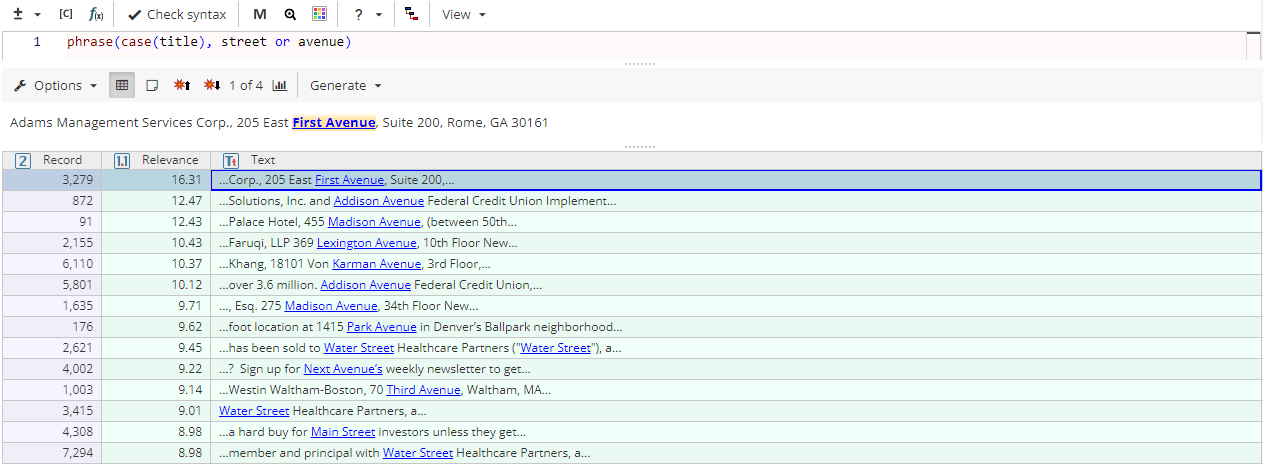Expand the plus/minus dropdown

(x=27, y=15)
